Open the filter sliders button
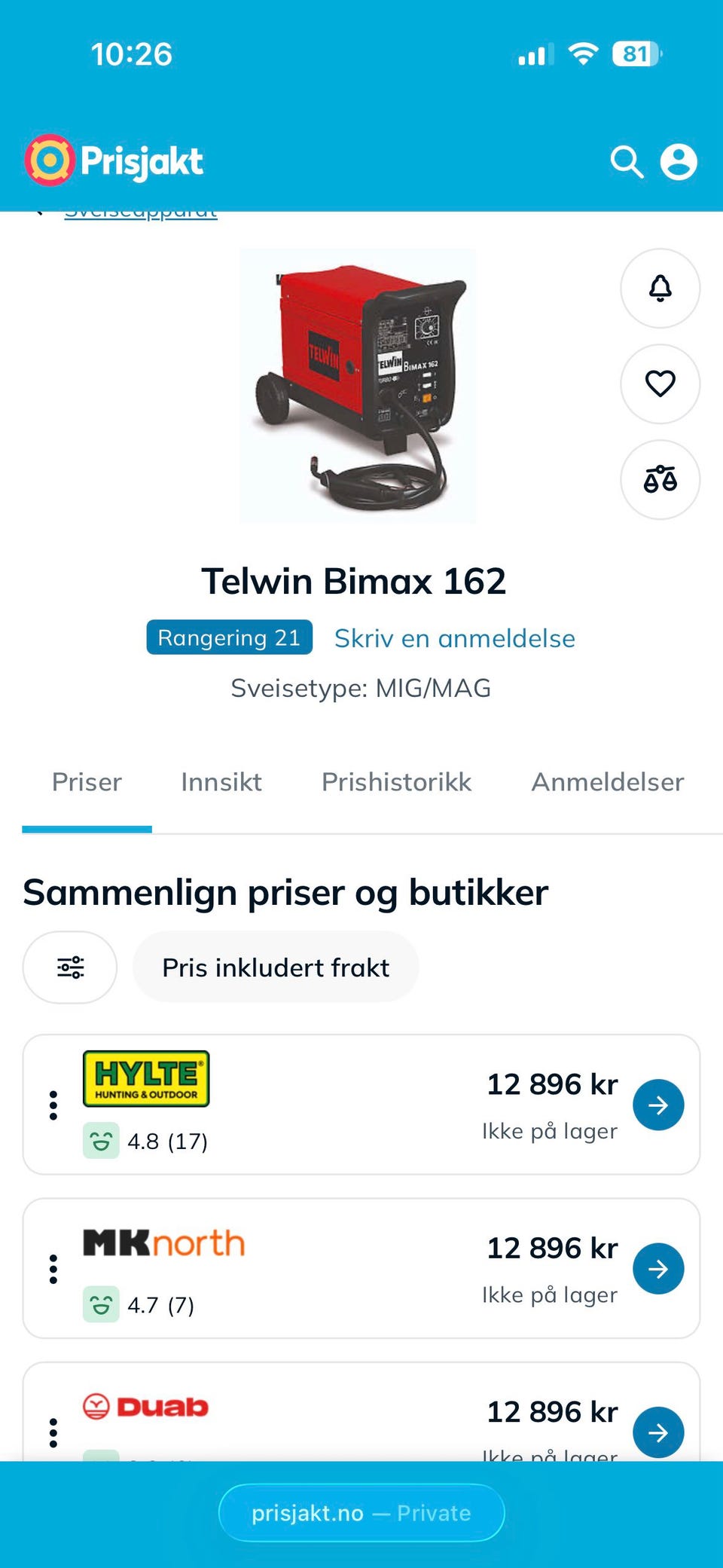Screen dimensions: 723x1568 (70, 967)
